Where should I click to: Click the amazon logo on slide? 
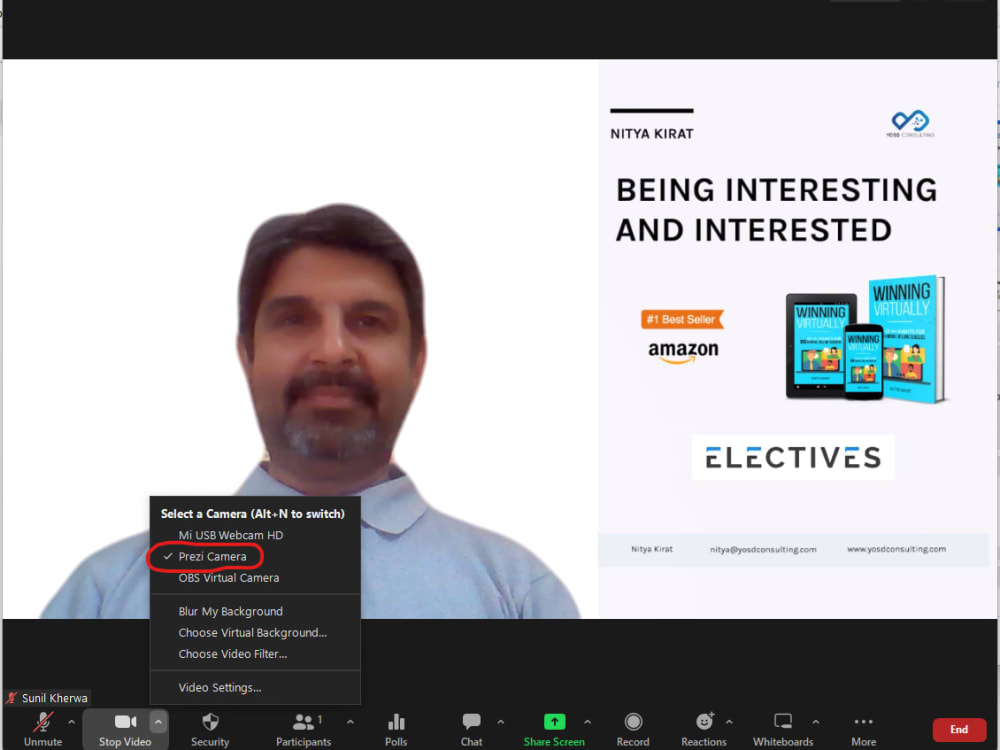[683, 351]
